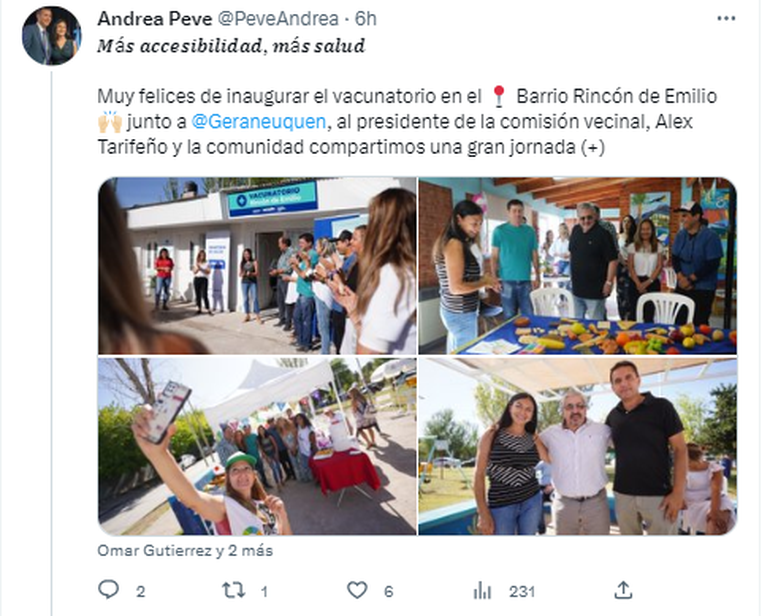Click the reply count number 2
This screenshot has width=770, height=616.
pyautogui.click(x=140, y=591)
